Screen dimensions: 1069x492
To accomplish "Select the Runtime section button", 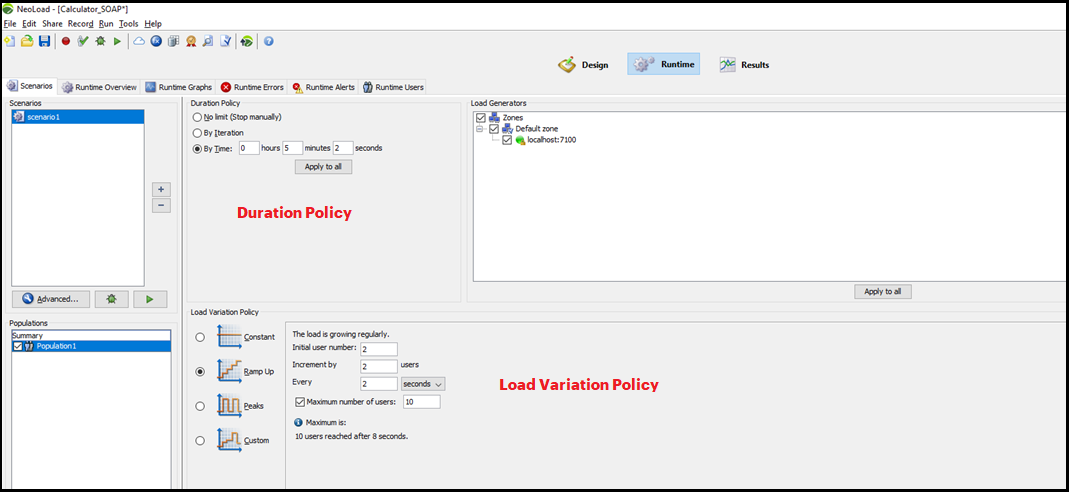I will point(663,64).
